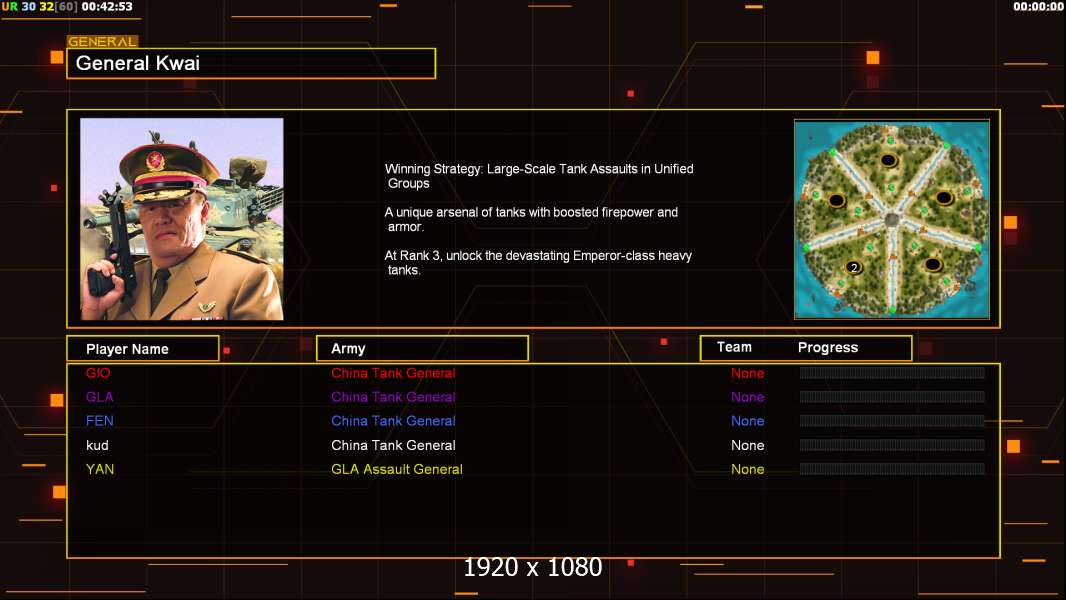The height and width of the screenshot is (600, 1066).
Task: Click GLA's loading progress bar
Action: coord(892,396)
